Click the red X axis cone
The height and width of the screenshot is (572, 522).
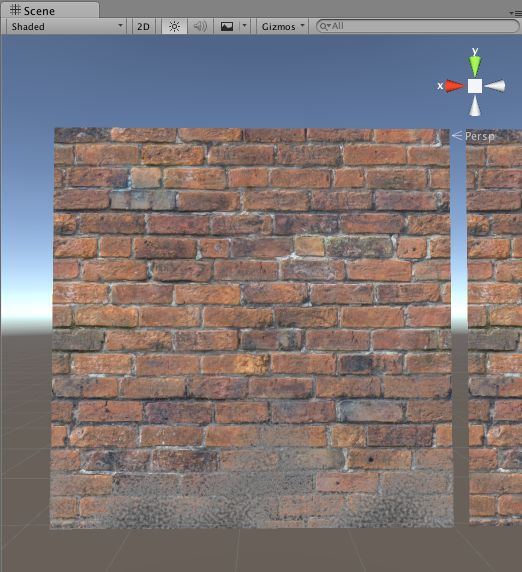coord(455,86)
